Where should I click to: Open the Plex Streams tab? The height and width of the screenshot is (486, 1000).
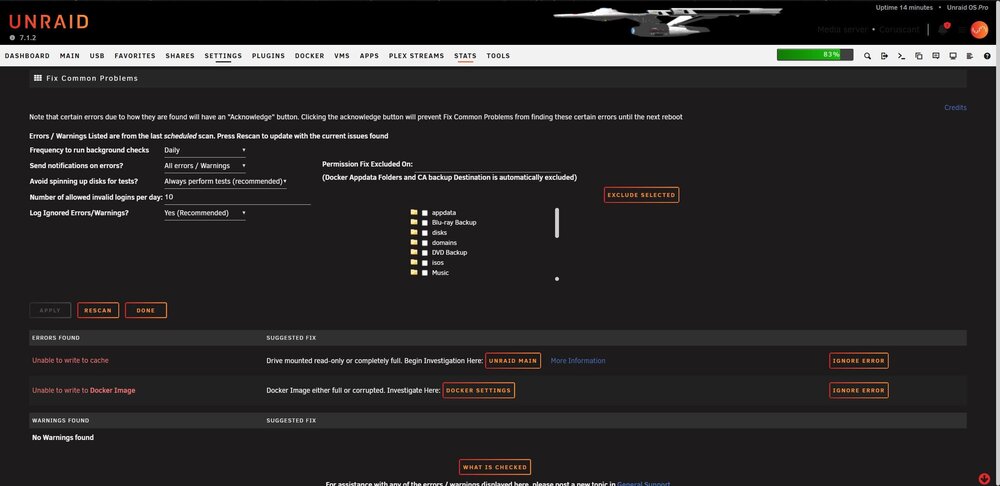[x=416, y=56]
